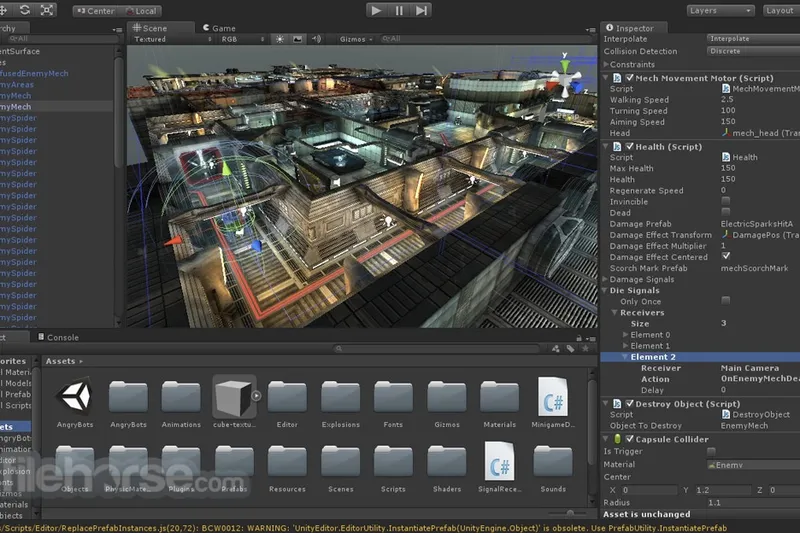Click the scene orientation gizmo

coord(565,78)
